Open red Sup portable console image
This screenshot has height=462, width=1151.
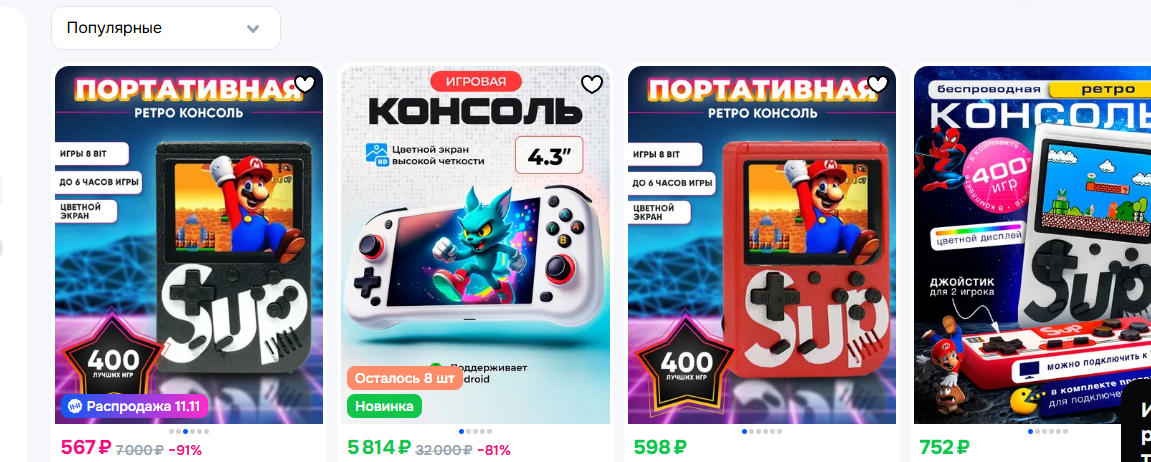coord(762,245)
